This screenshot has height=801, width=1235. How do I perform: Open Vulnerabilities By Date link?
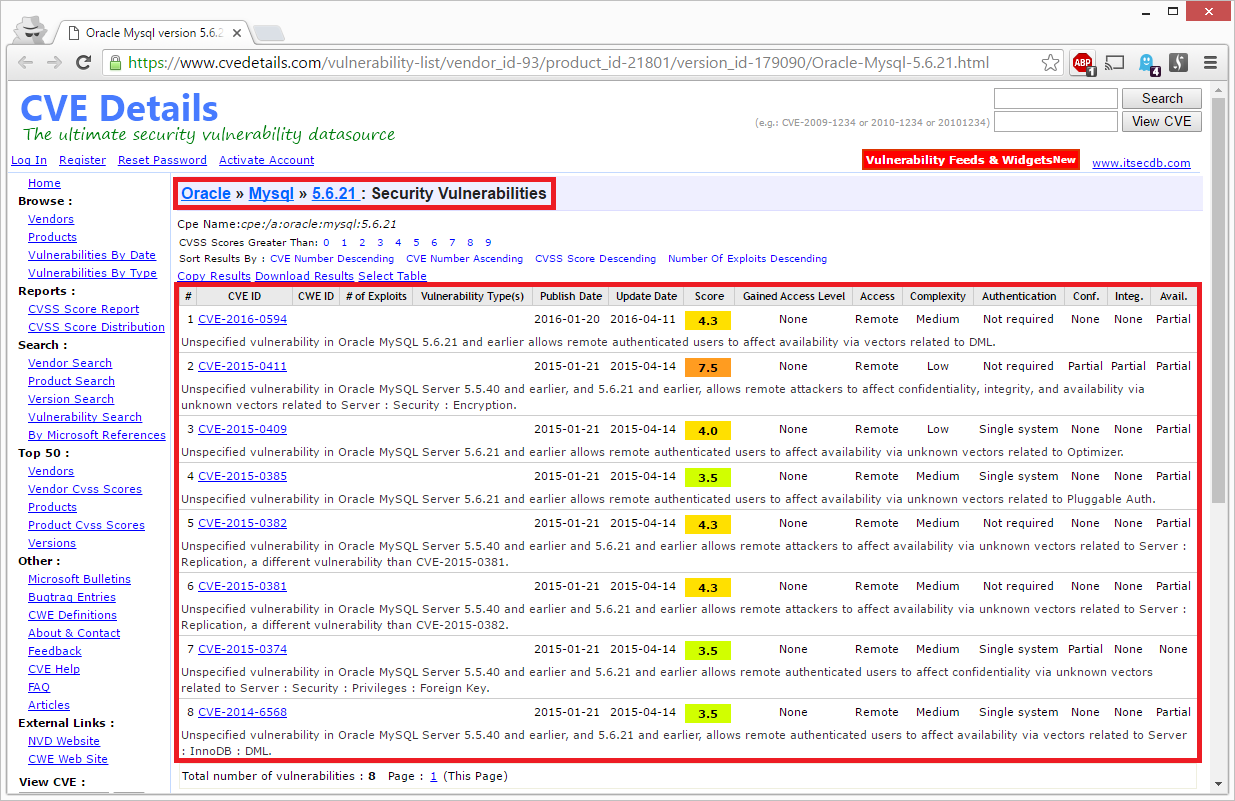(92, 255)
